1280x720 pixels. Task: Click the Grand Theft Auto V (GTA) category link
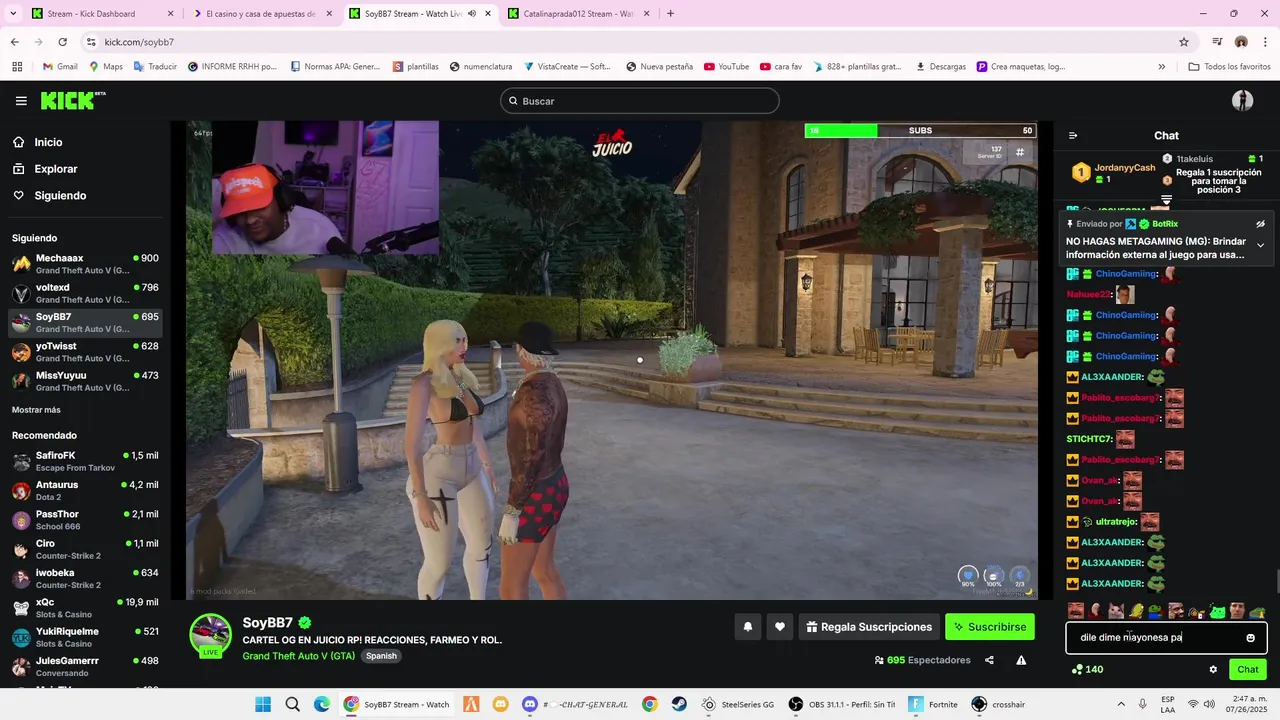pyautogui.click(x=298, y=656)
